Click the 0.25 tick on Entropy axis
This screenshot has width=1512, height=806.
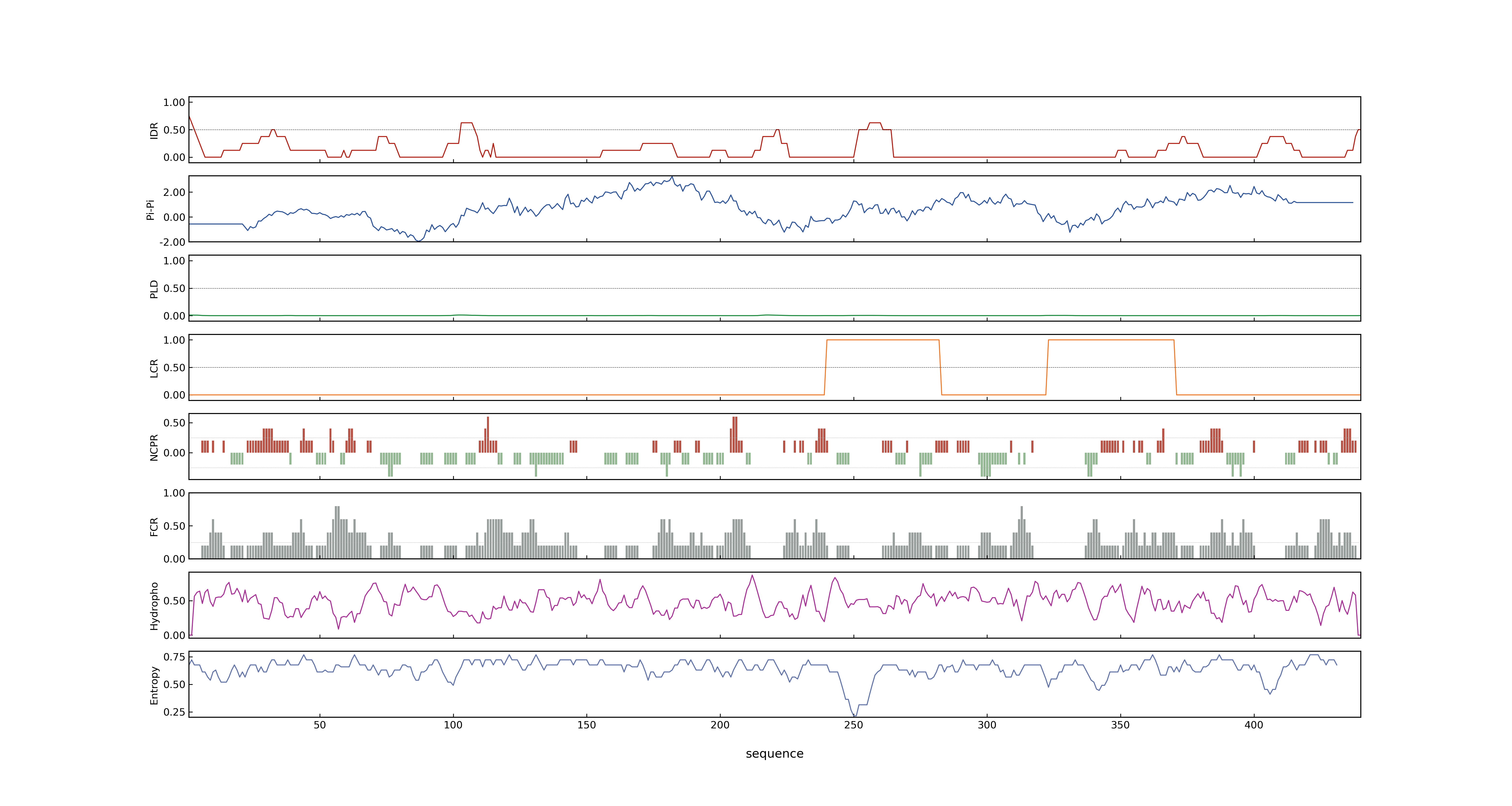(174, 712)
